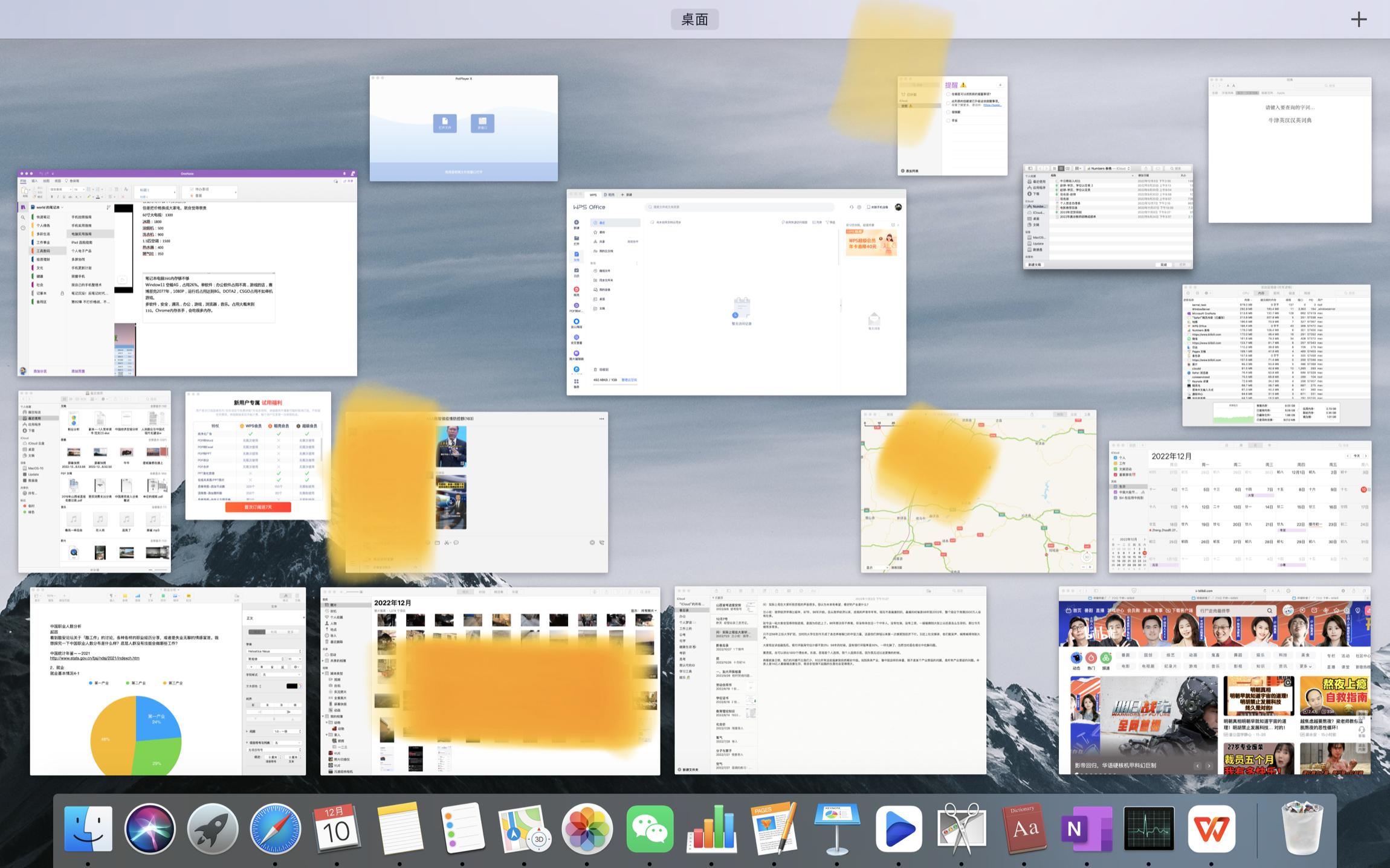Click the red WPS Office Dock icon
Image resolution: width=1390 pixels, height=868 pixels.
tap(1211, 829)
